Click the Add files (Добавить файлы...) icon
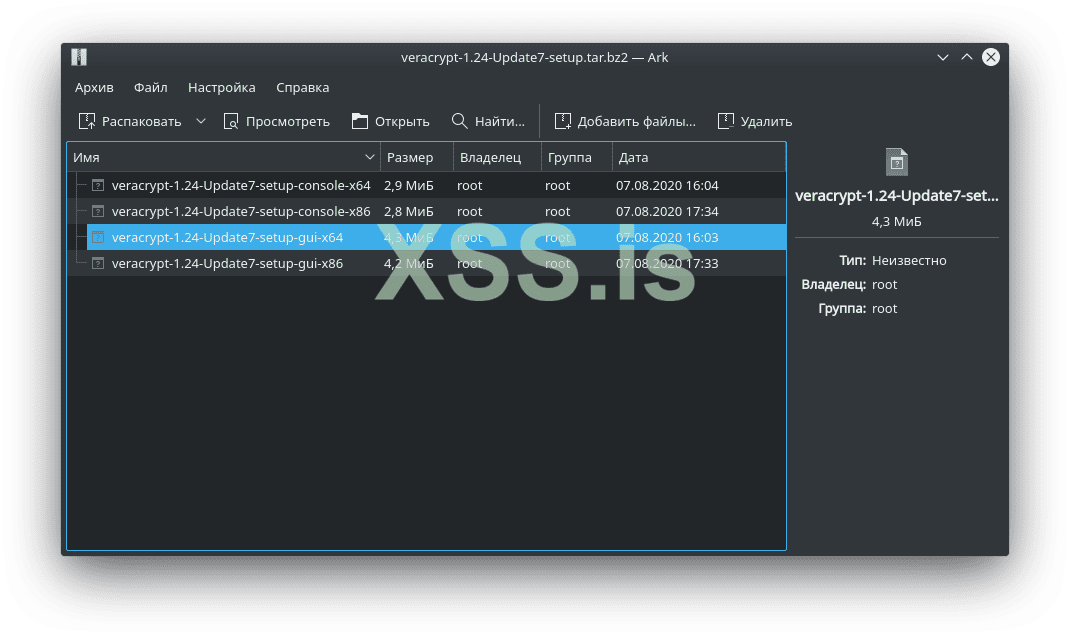The image size is (1070, 635). (562, 121)
